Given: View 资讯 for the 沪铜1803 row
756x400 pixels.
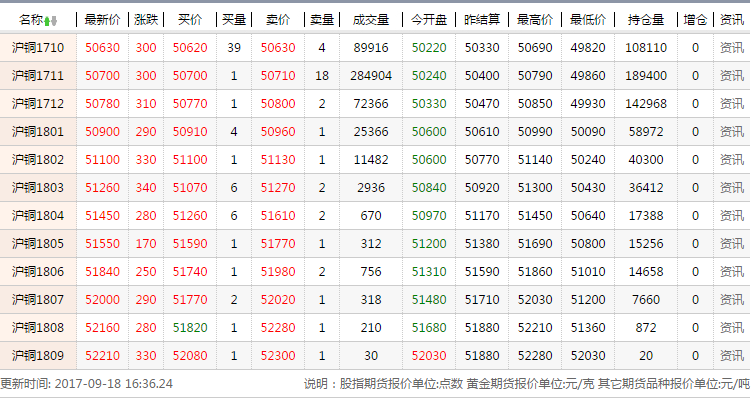Looking at the screenshot, I should (731, 187).
